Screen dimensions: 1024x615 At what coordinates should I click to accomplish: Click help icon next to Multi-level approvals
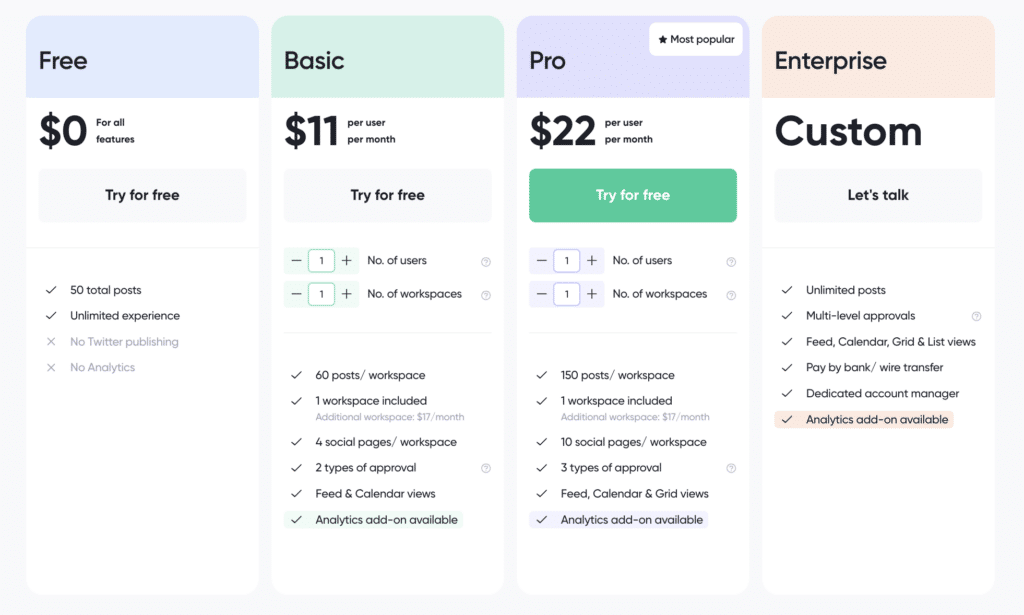click(x=976, y=316)
